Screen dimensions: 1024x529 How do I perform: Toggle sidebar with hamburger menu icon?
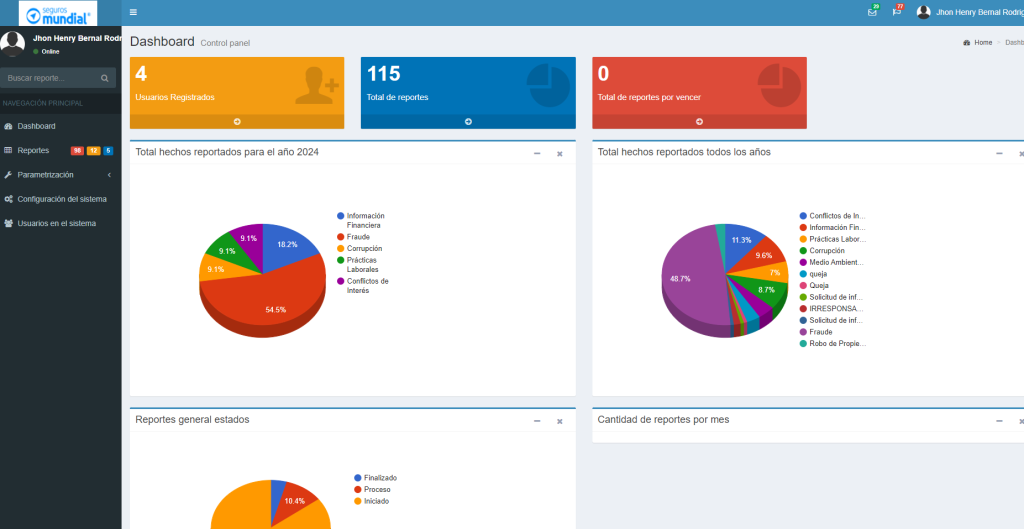(133, 12)
